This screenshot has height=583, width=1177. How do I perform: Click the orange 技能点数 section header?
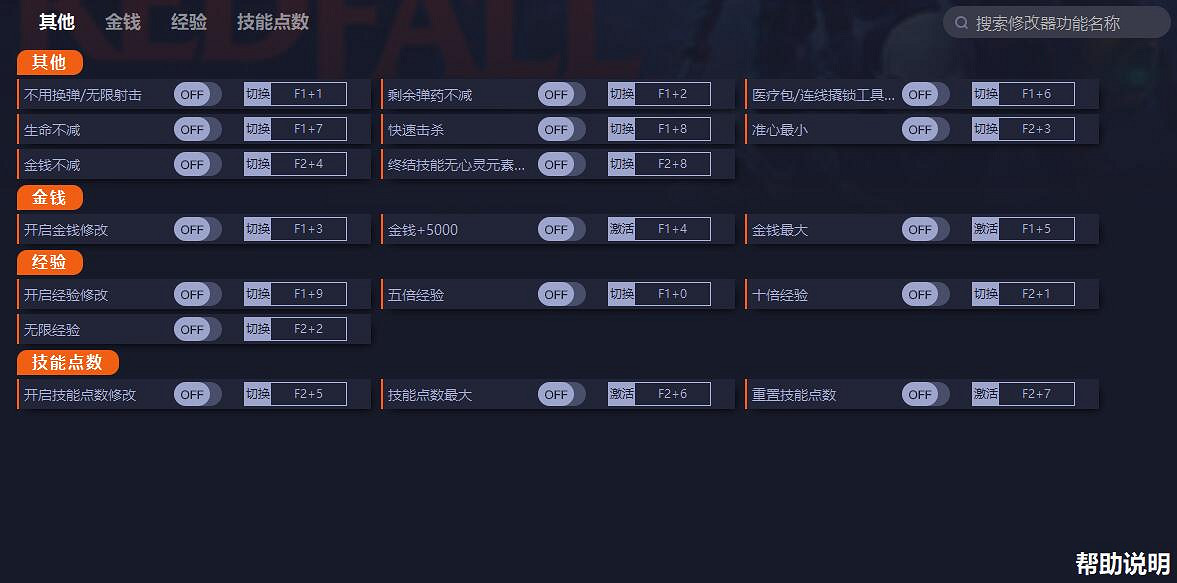pos(68,362)
